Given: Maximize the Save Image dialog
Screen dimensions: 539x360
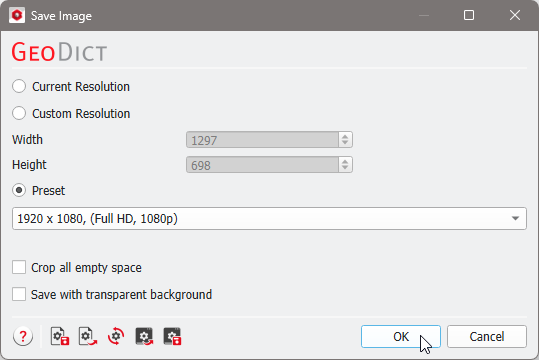Looking at the screenshot, I should 469,15.
